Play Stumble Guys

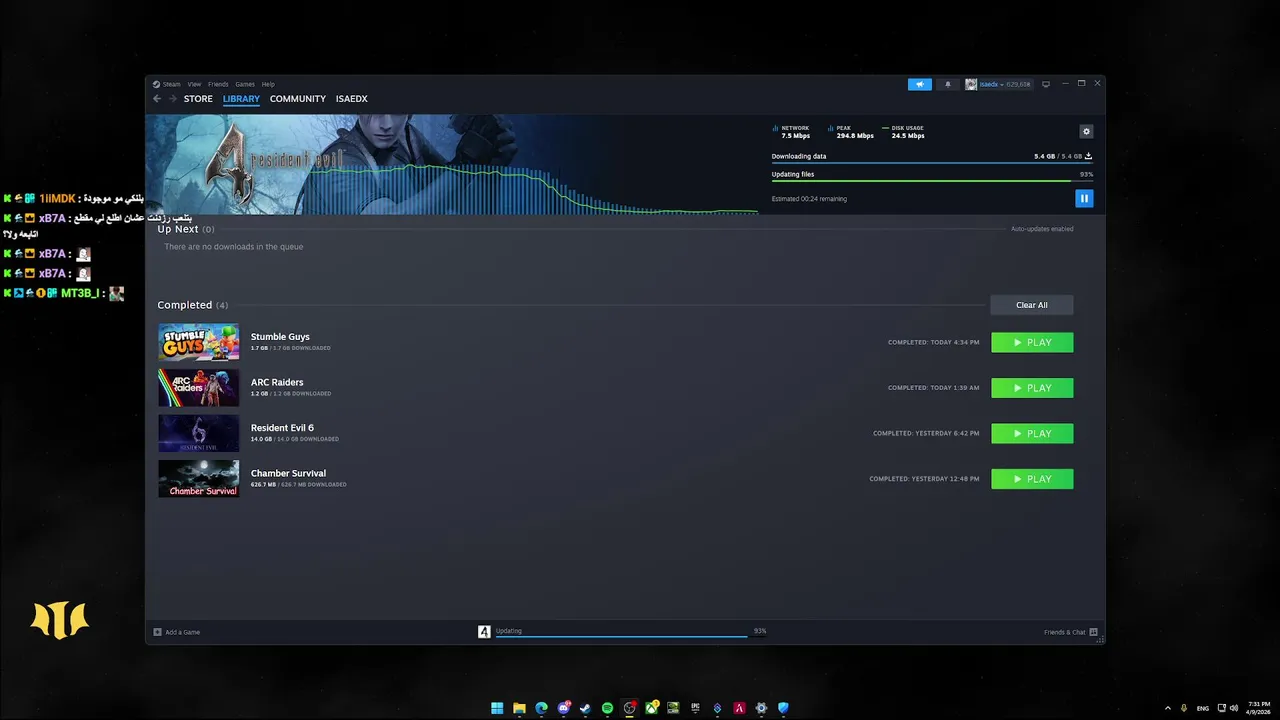[1032, 342]
